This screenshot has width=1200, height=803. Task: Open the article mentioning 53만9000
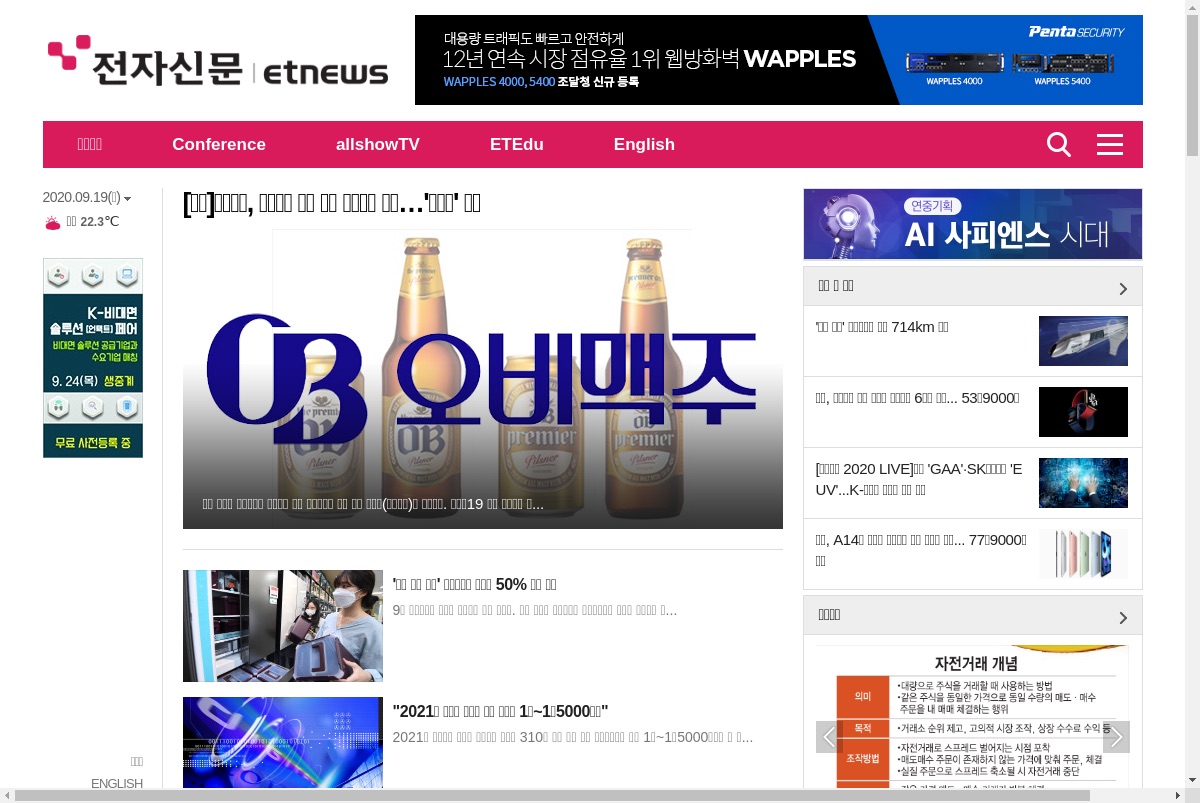pyautogui.click(x=918, y=398)
